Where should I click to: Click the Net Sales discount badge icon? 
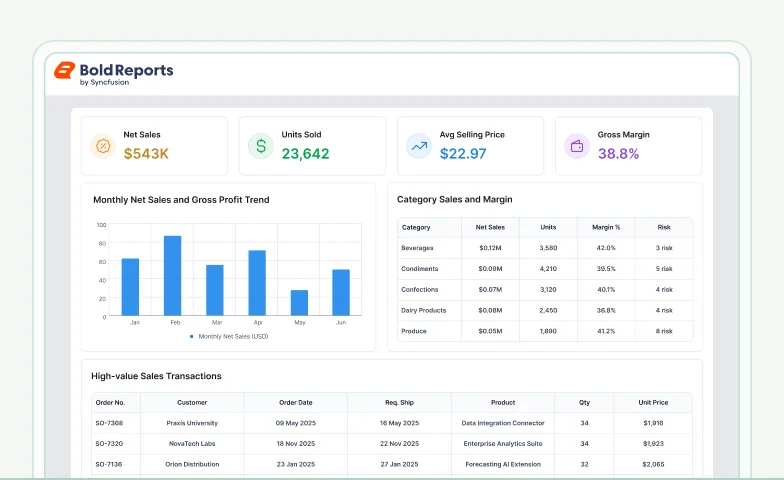coord(103,146)
